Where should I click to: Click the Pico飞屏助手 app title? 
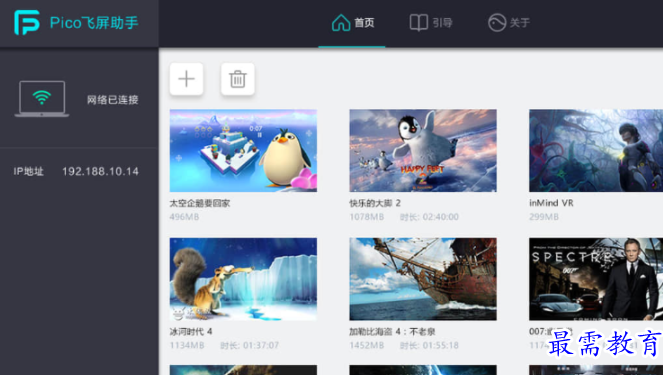[94, 23]
